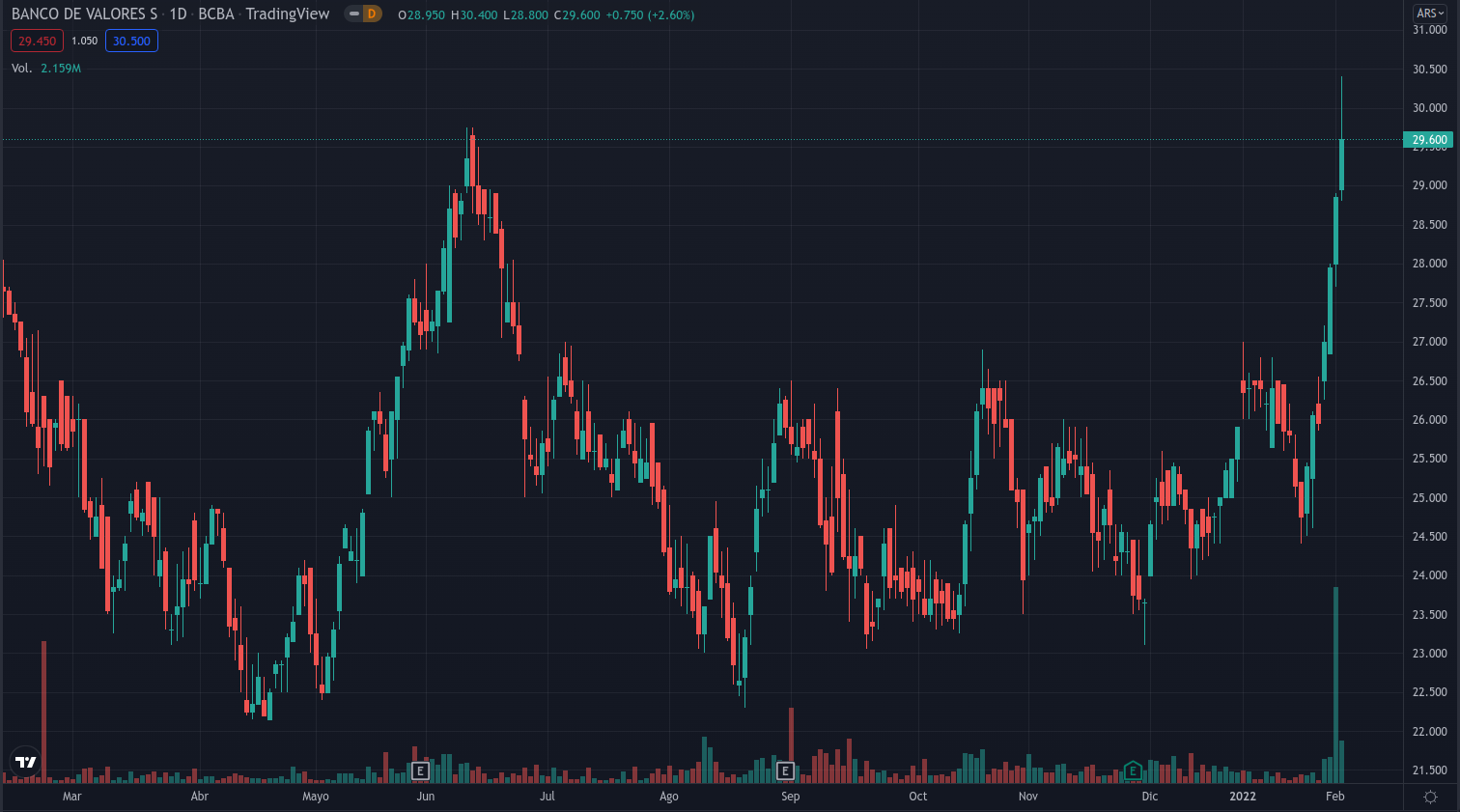
Task: Click the Jun label on time axis
Action: (426, 797)
